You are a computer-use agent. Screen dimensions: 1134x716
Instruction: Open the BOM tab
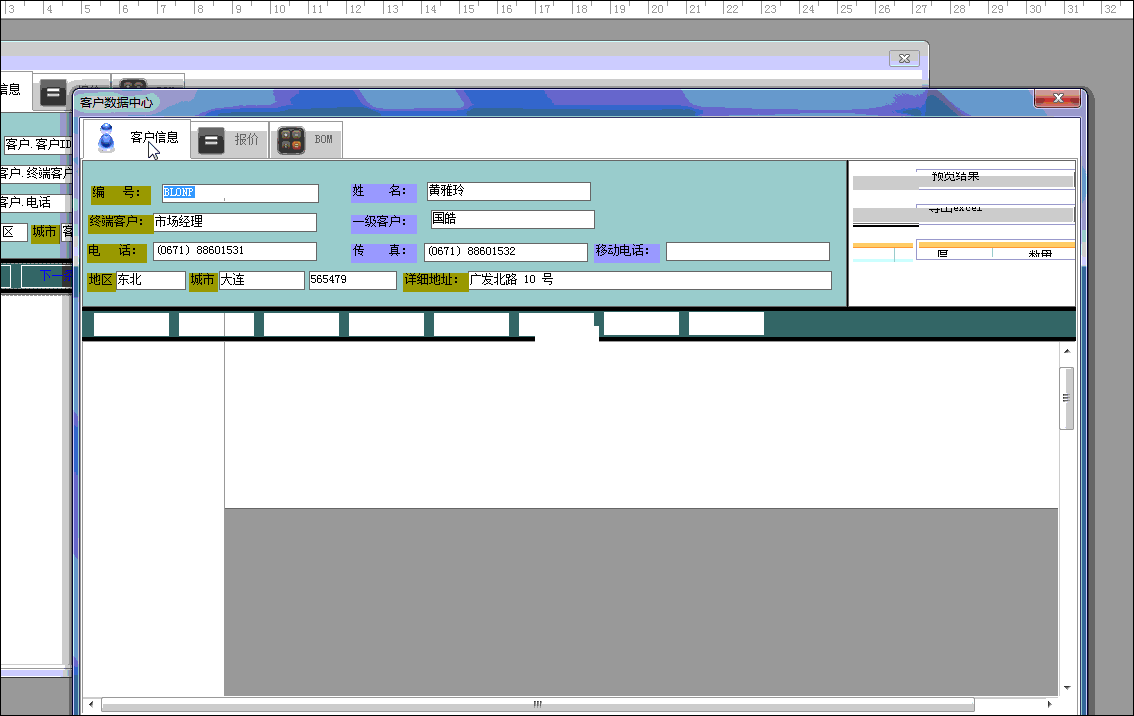(323, 140)
